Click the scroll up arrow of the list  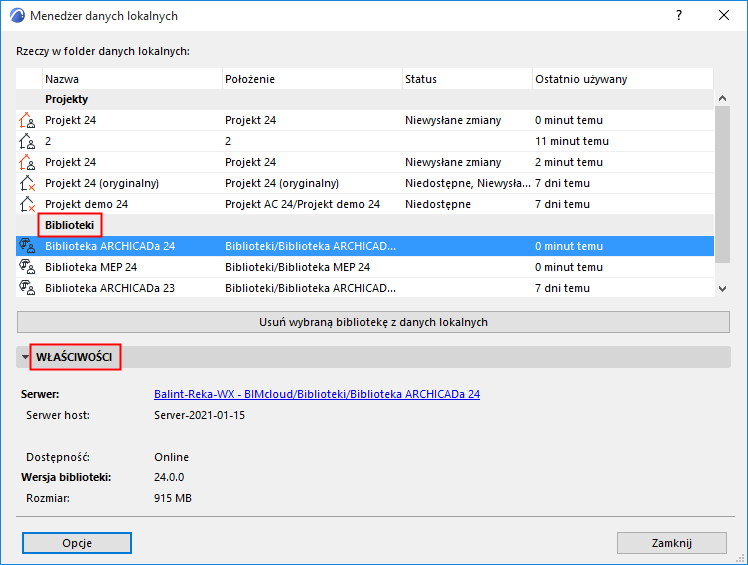point(723,98)
